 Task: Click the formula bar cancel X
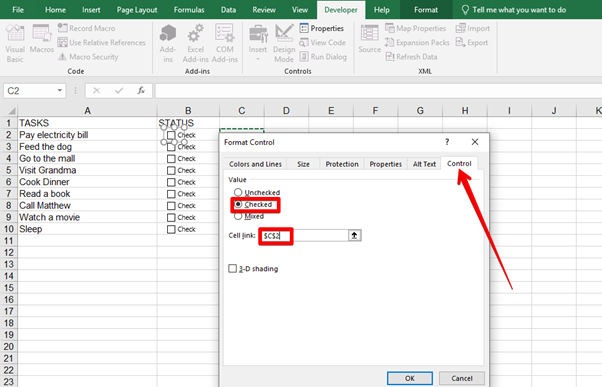click(x=96, y=91)
